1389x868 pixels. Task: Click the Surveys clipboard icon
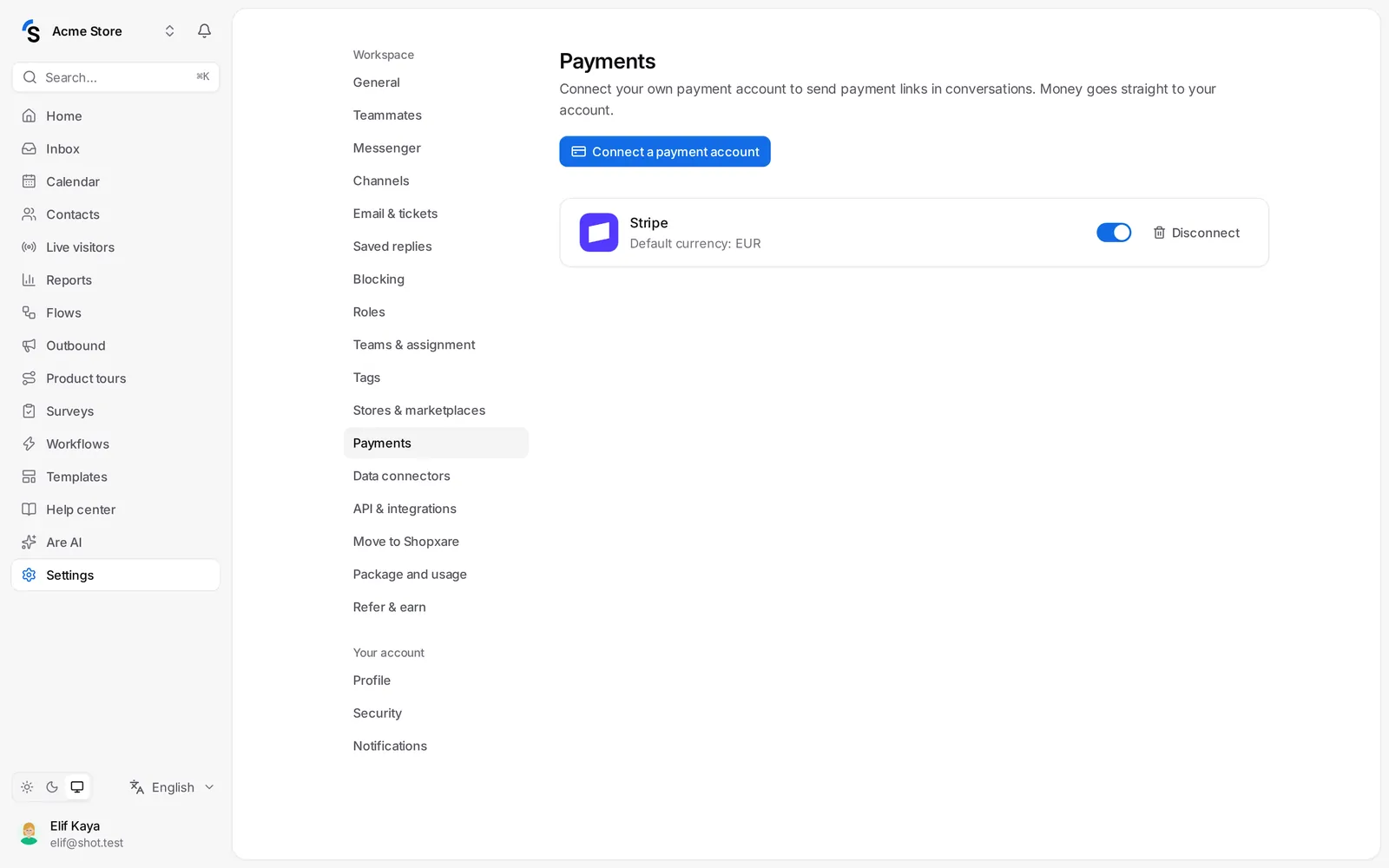click(x=29, y=411)
